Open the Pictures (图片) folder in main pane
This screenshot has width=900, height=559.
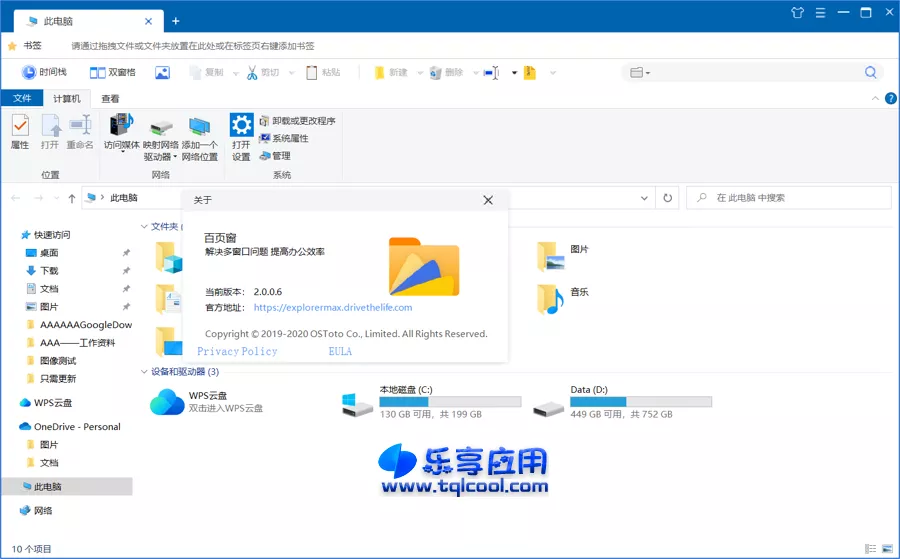click(x=550, y=256)
